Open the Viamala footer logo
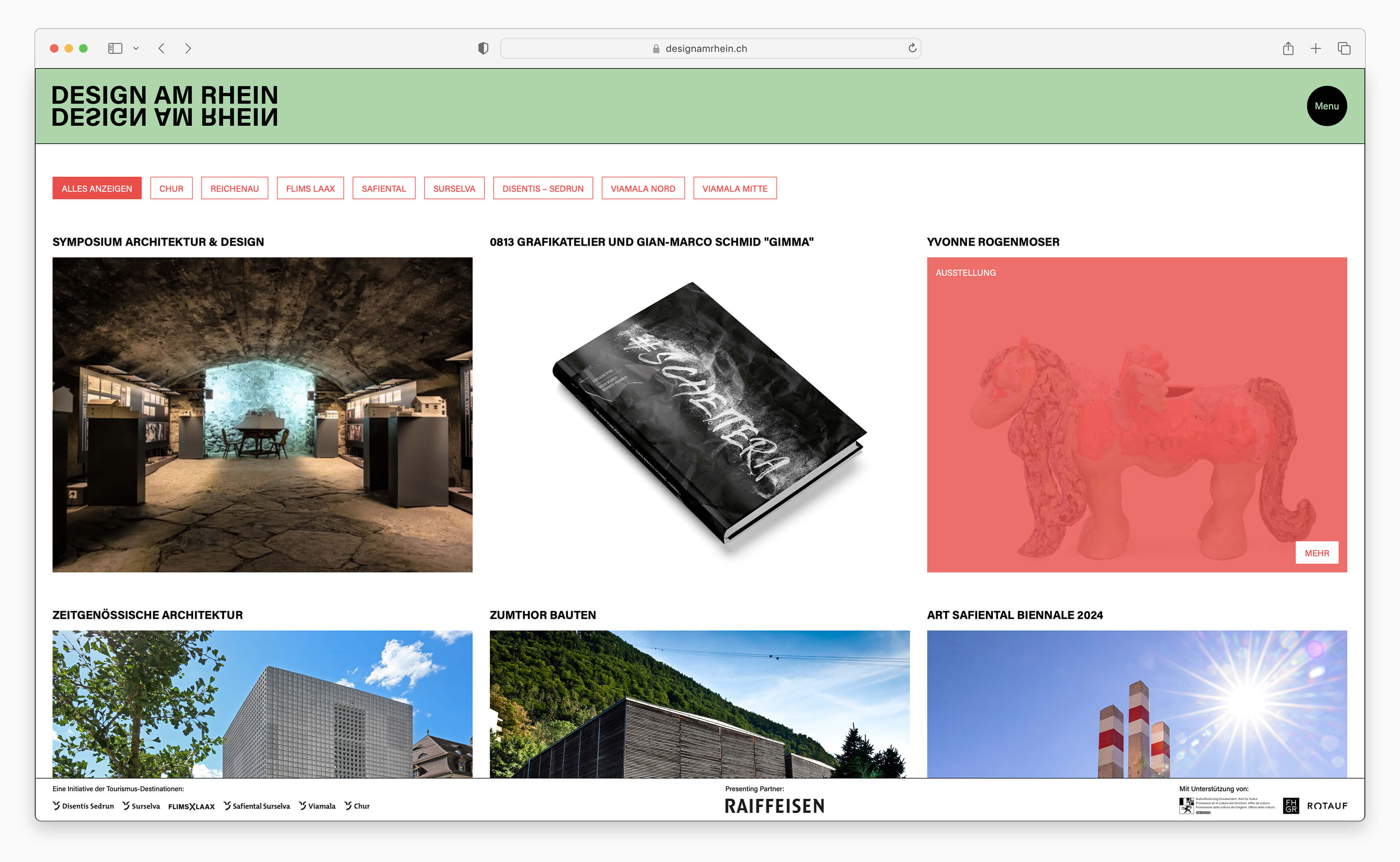 click(x=317, y=806)
